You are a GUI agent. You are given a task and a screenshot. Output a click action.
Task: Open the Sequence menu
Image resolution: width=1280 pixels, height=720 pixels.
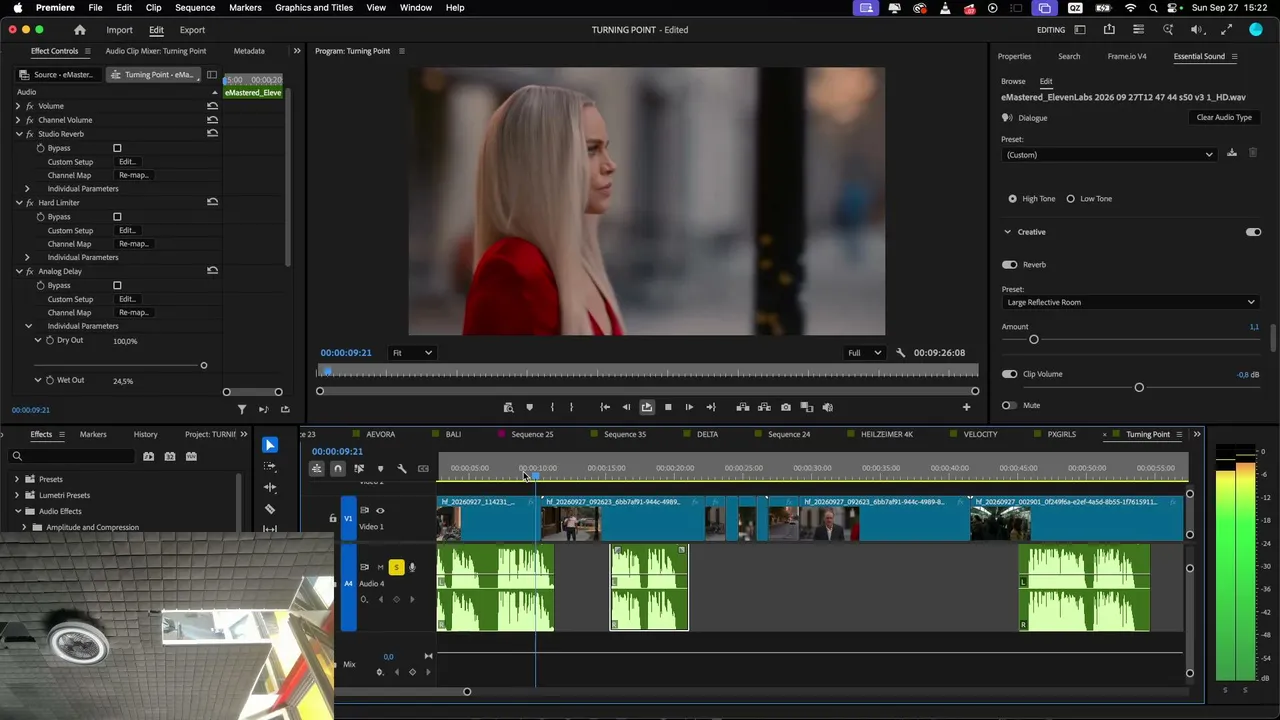(195, 8)
